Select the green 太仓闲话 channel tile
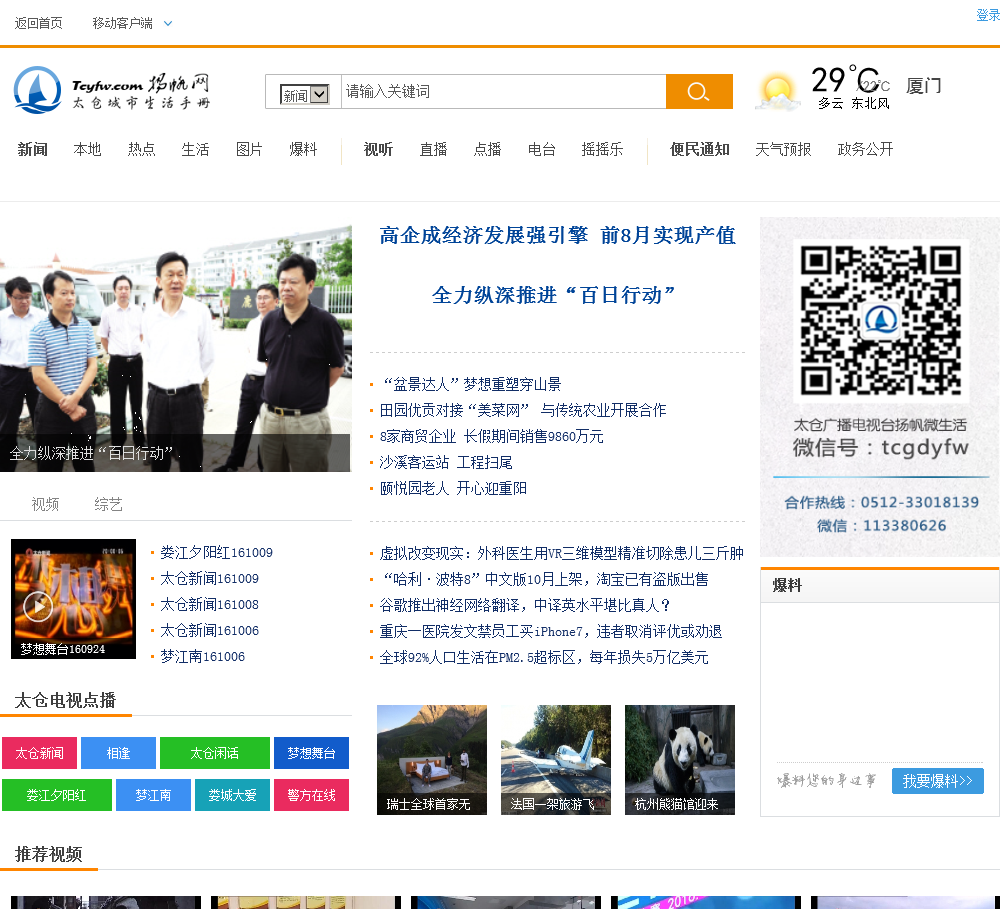The width and height of the screenshot is (1000, 909). pyautogui.click(x=214, y=753)
